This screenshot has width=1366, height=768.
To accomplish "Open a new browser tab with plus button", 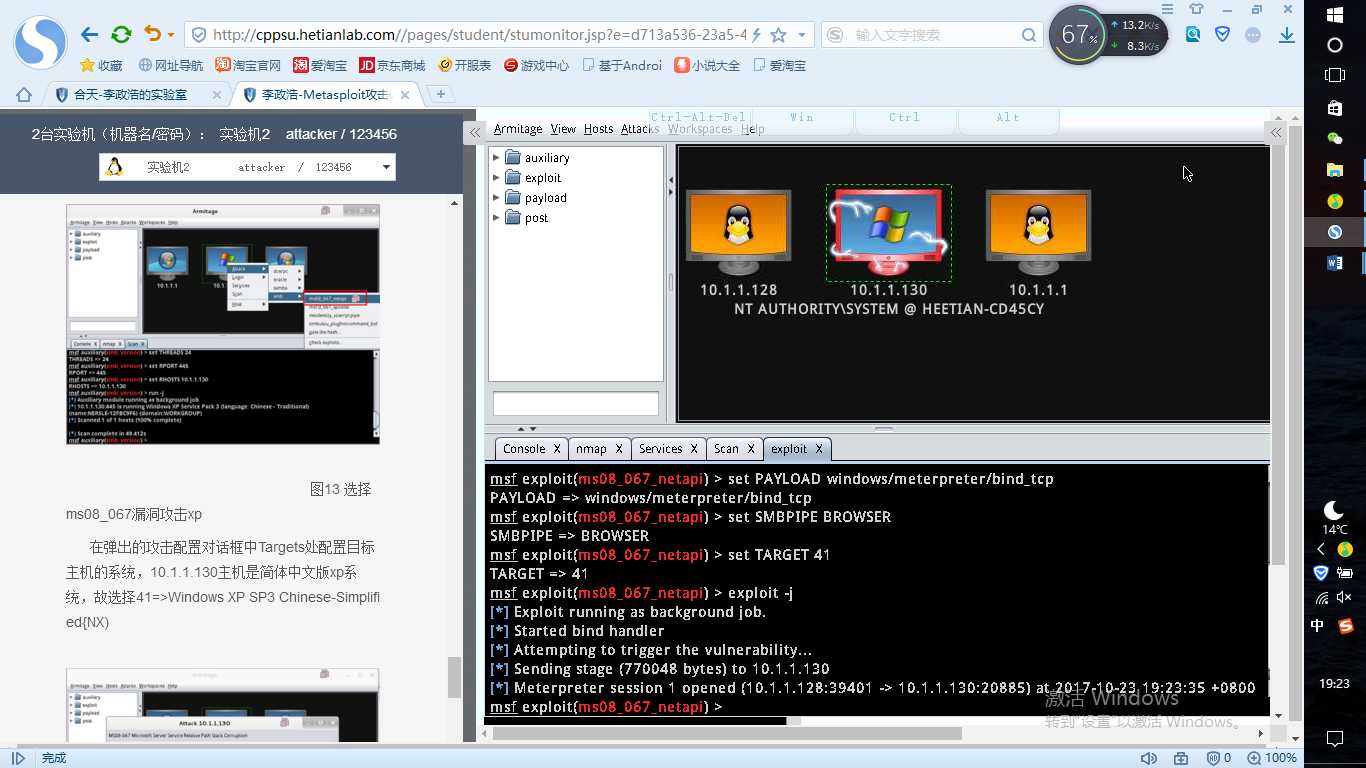I will coord(440,94).
